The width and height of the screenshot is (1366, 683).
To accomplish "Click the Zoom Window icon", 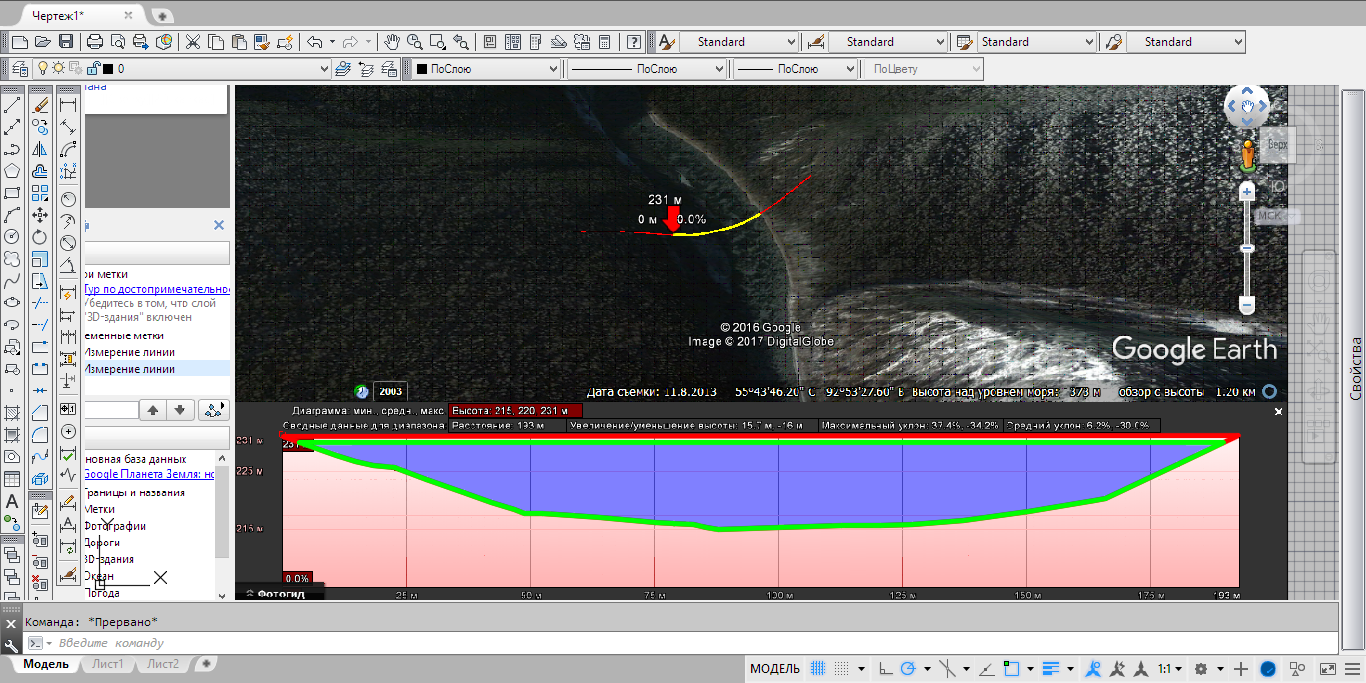I will (437, 42).
